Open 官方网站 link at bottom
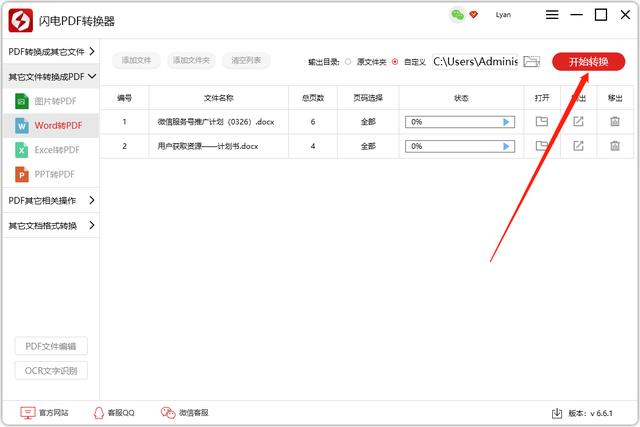Image resolution: width=640 pixels, height=427 pixels. 45,412
